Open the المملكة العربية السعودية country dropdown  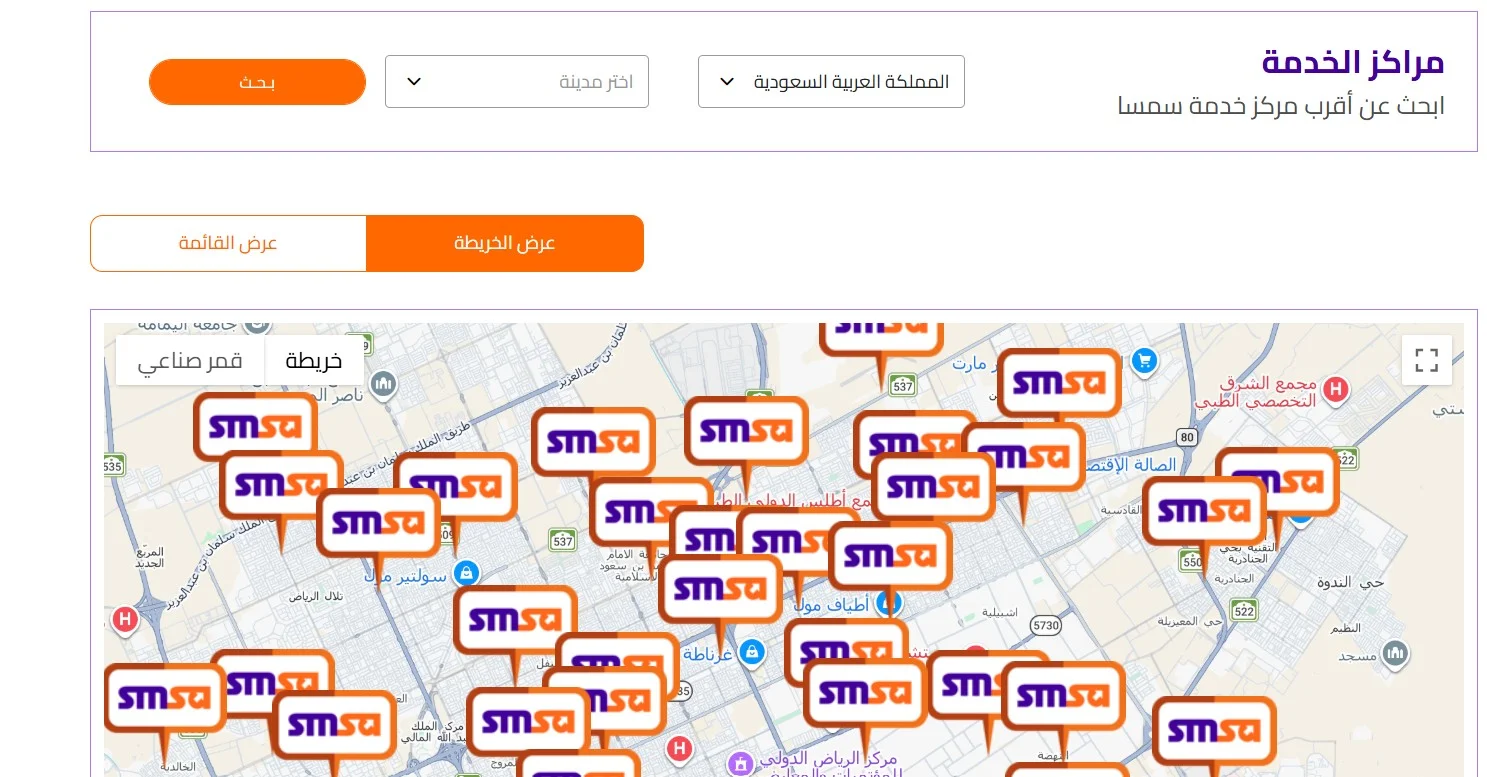(x=831, y=82)
